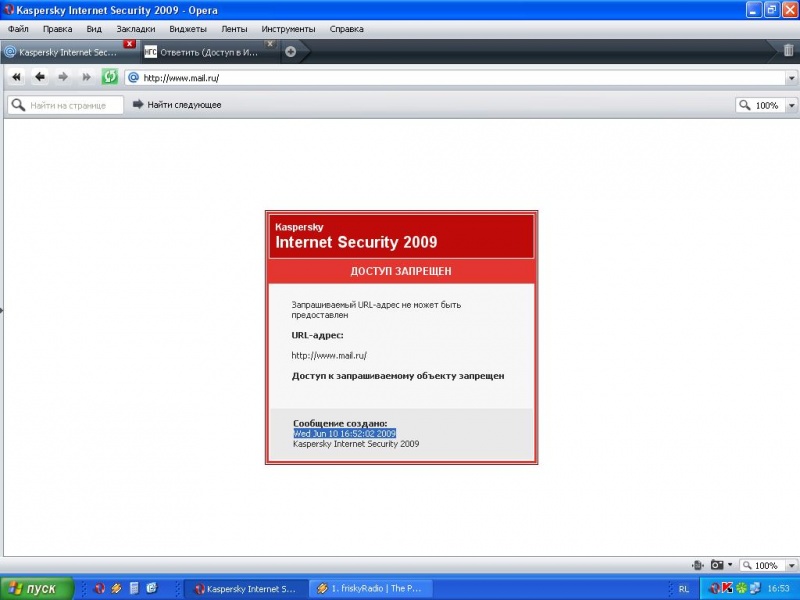Close the Kaspersky Internet Security tab

[x=130, y=44]
